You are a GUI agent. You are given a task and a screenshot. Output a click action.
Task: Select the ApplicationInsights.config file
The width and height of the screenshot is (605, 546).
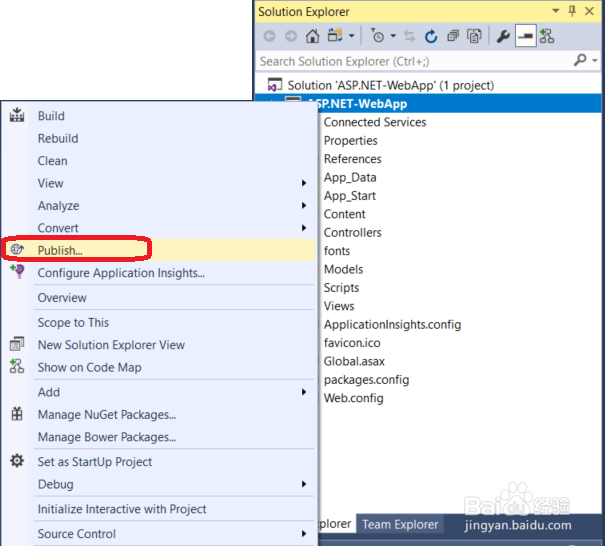pos(392,325)
